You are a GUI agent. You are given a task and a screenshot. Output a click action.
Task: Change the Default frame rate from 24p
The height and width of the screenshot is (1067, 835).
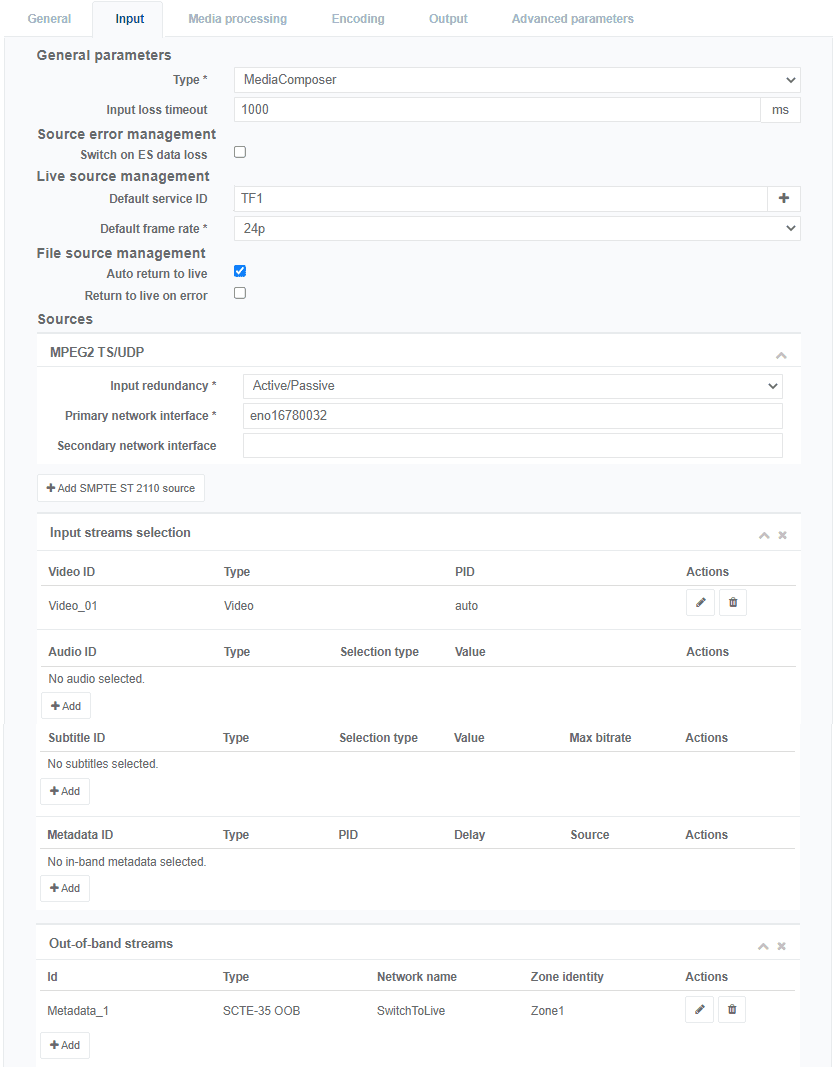click(516, 228)
